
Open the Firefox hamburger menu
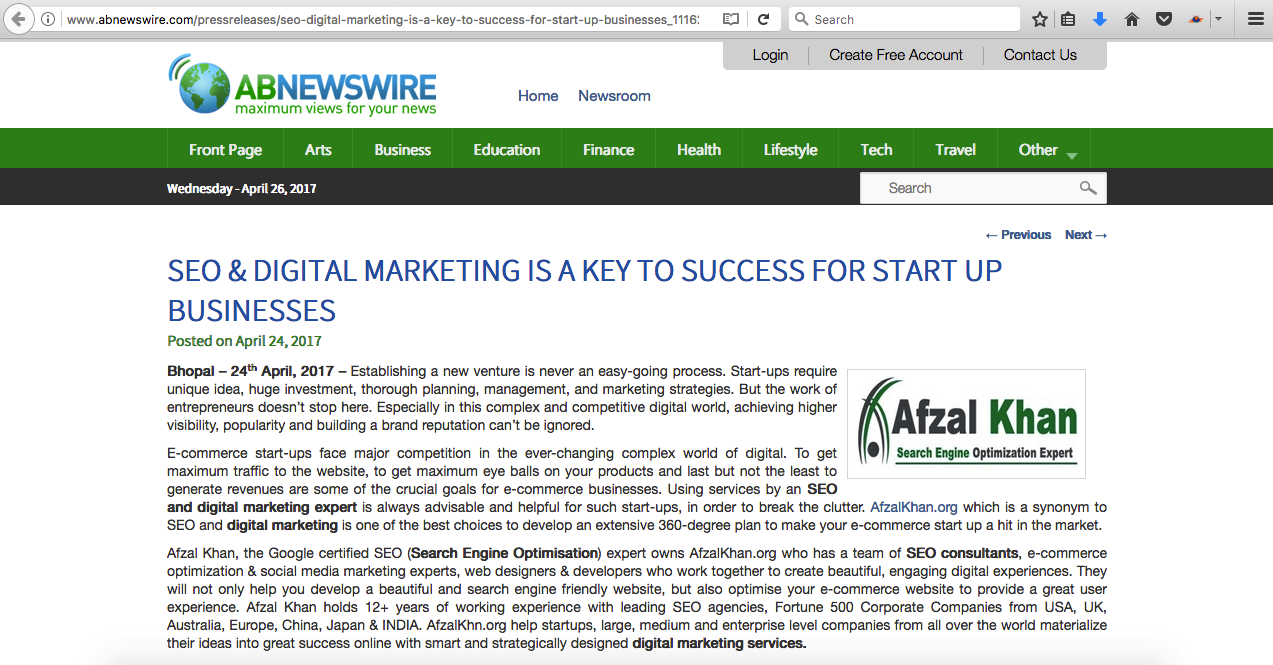click(x=1255, y=19)
